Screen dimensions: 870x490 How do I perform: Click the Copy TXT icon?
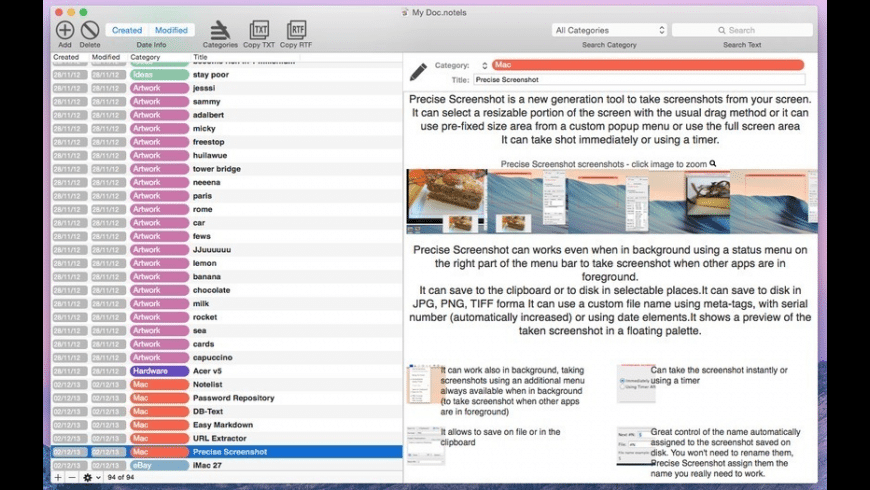259,30
